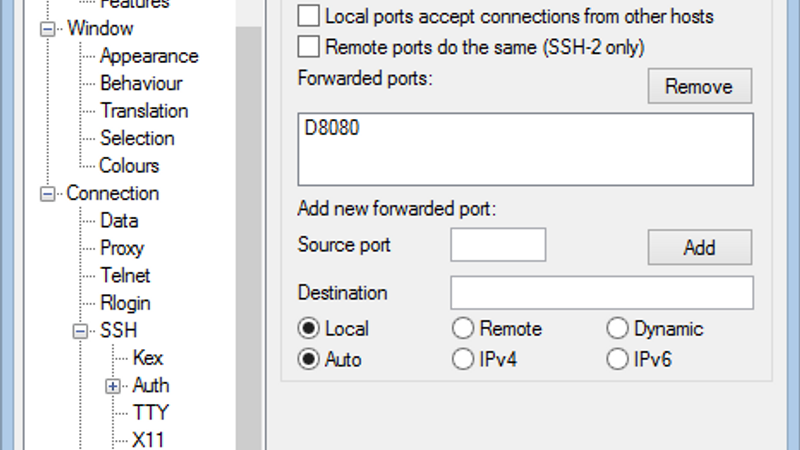The height and width of the screenshot is (450, 800).
Task: Click the Source port input field
Action: (498, 245)
